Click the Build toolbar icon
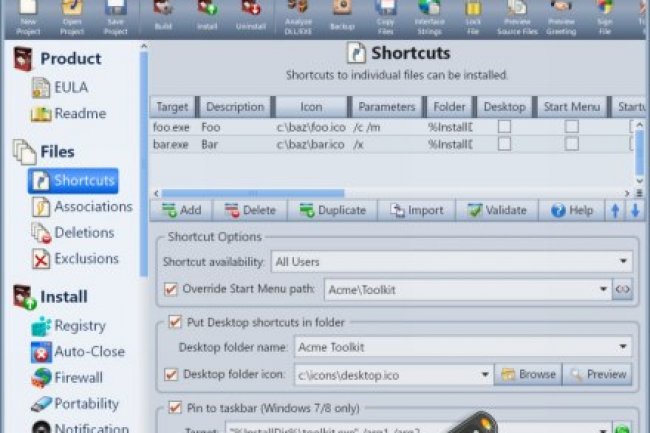 pos(163,12)
